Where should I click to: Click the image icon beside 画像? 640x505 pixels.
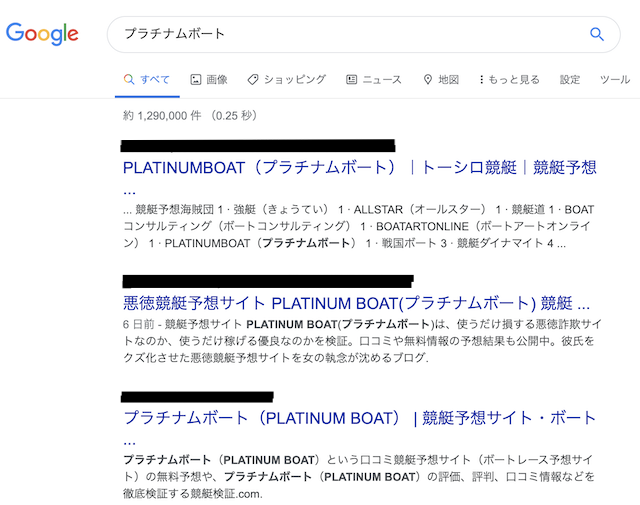[196, 80]
